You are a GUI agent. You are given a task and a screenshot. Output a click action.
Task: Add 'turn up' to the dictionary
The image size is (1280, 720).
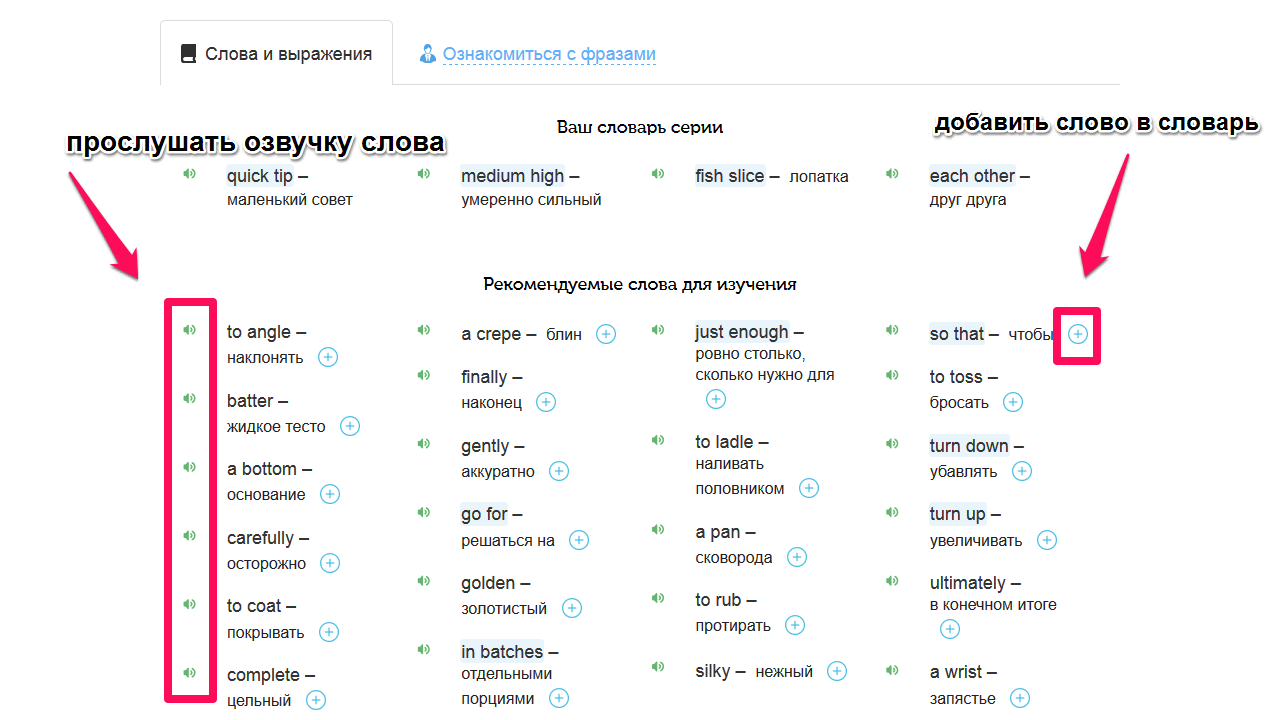click(x=1047, y=540)
